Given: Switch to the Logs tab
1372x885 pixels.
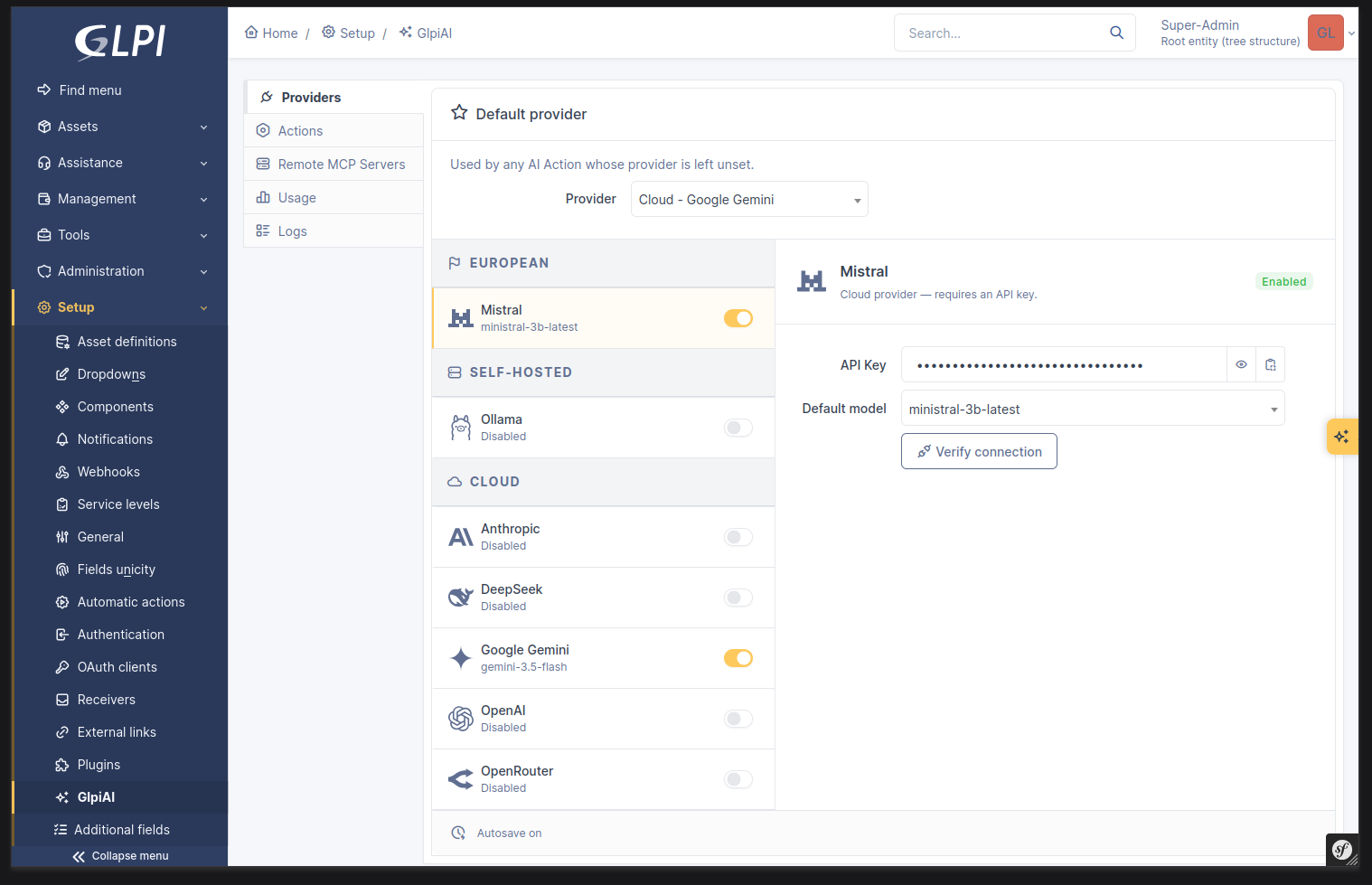Looking at the screenshot, I should point(334,231).
